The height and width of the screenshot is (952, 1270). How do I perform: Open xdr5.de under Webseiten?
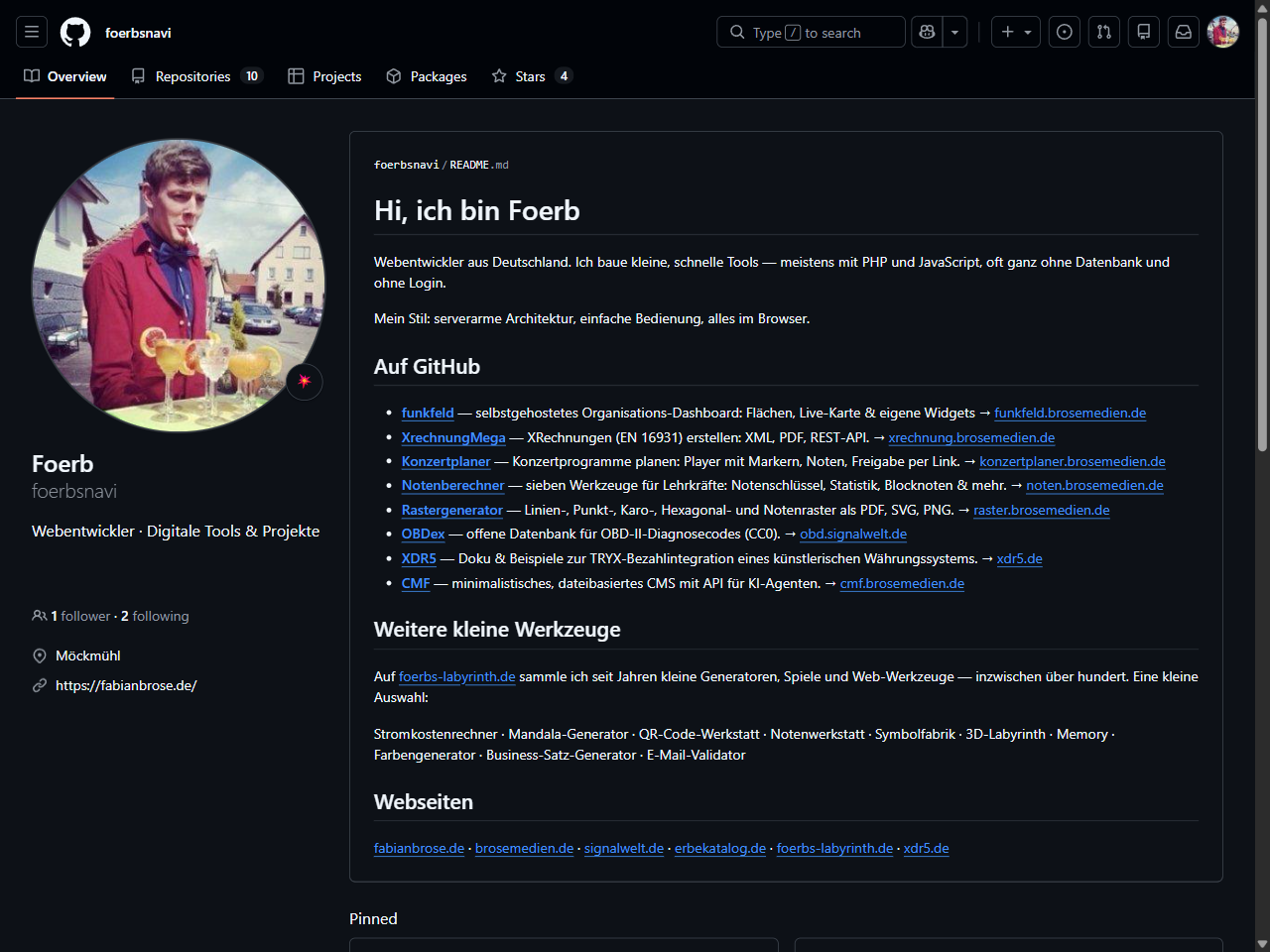click(x=927, y=848)
